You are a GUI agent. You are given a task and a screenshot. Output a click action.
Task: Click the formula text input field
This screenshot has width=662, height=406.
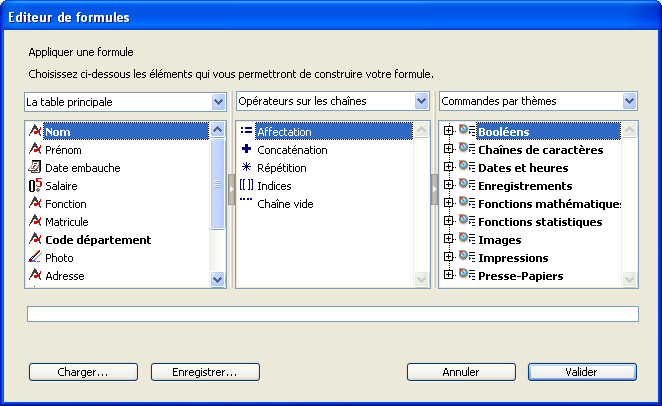pyautogui.click(x=332, y=314)
